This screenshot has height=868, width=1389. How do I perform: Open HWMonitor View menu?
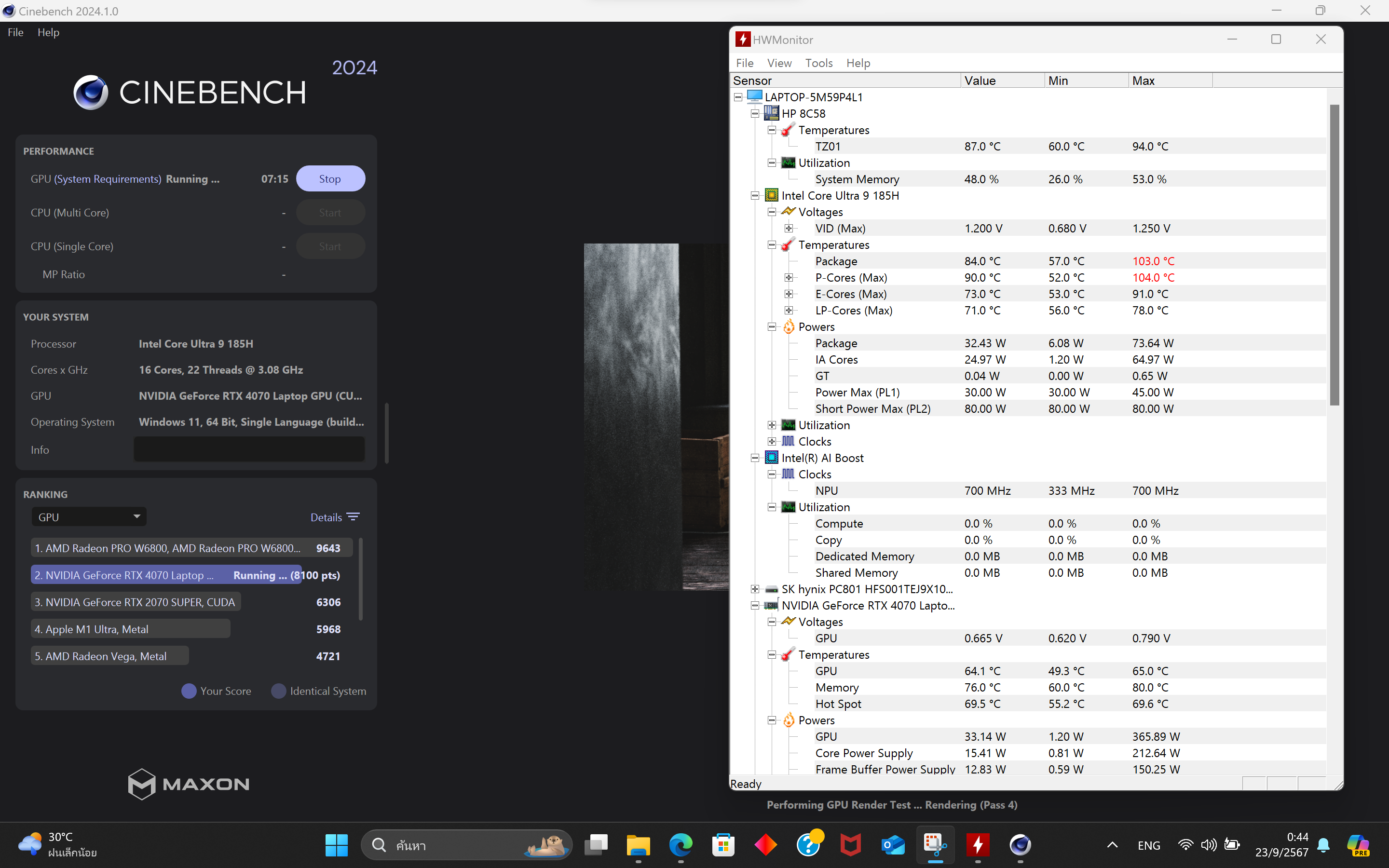click(779, 63)
